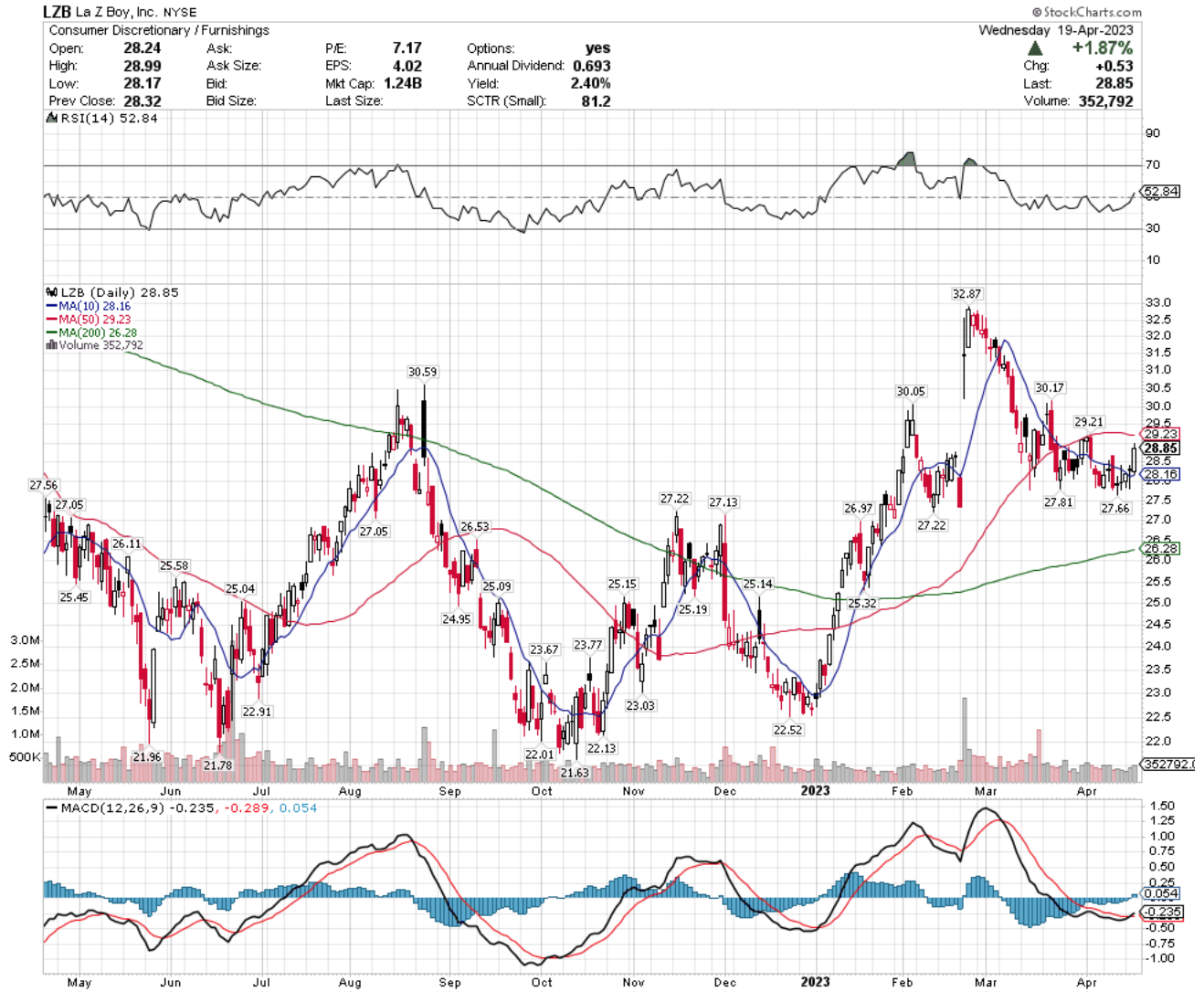Click the MA(10) 28.16 blue legend entry

tap(89, 306)
